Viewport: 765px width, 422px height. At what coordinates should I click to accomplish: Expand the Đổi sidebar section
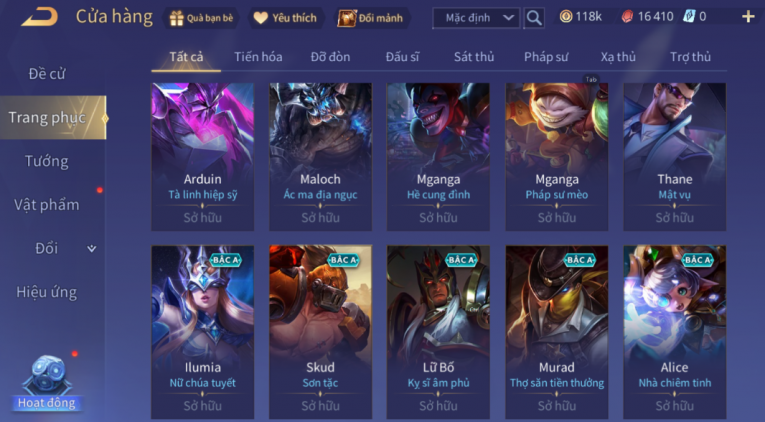(91, 248)
